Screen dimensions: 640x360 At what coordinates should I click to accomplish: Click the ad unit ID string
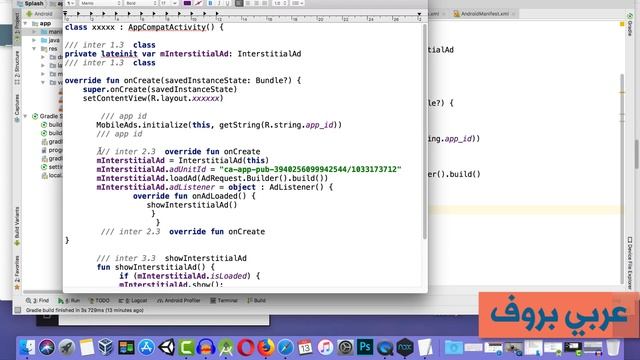click(310, 169)
